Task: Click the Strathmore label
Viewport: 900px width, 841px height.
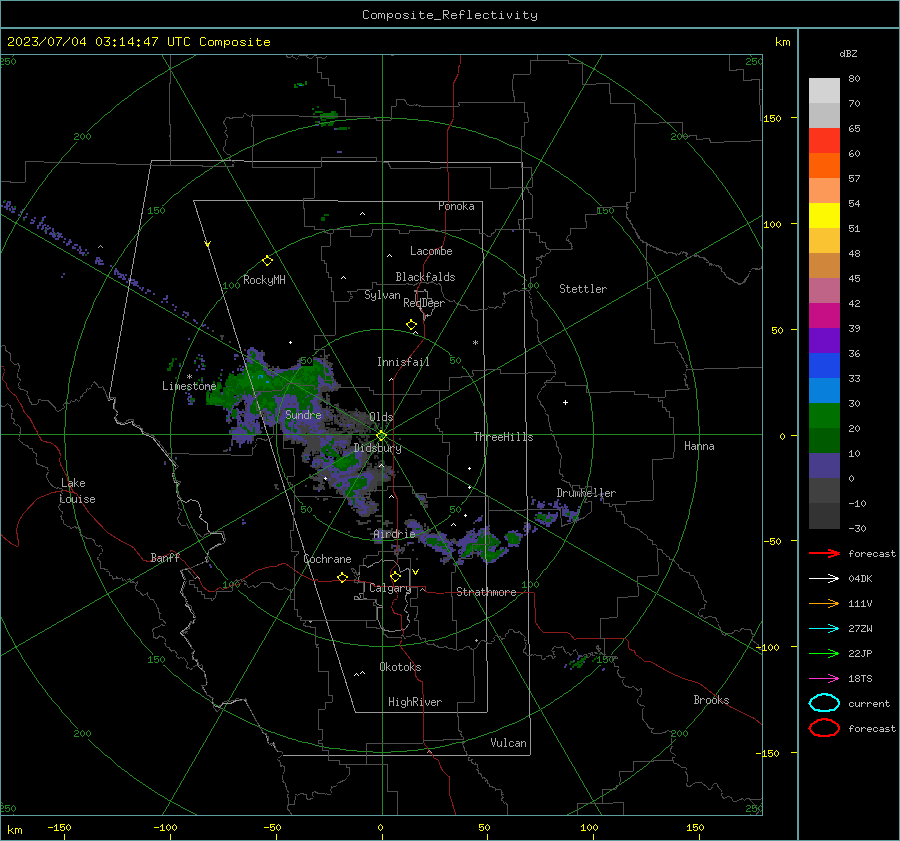Action: 486,592
